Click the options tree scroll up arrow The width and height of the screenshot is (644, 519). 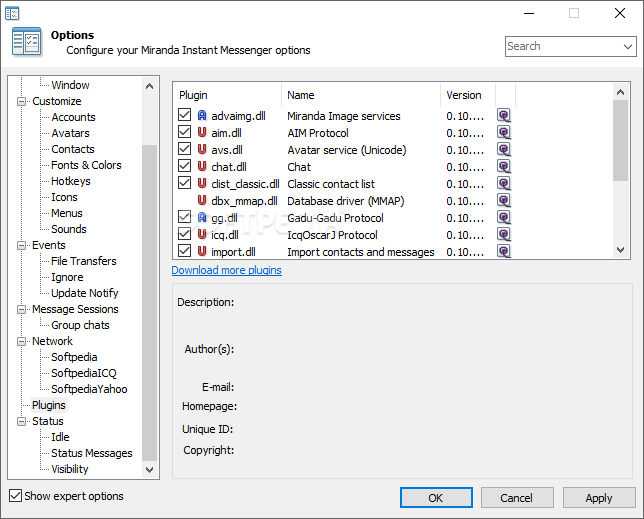click(x=150, y=86)
